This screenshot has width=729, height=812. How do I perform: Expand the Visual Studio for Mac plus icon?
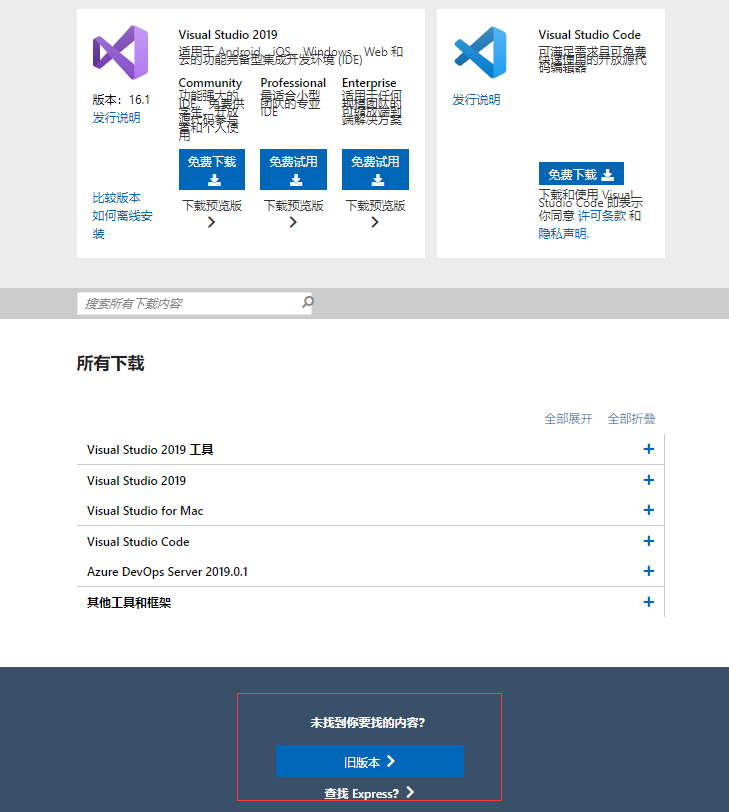(648, 510)
